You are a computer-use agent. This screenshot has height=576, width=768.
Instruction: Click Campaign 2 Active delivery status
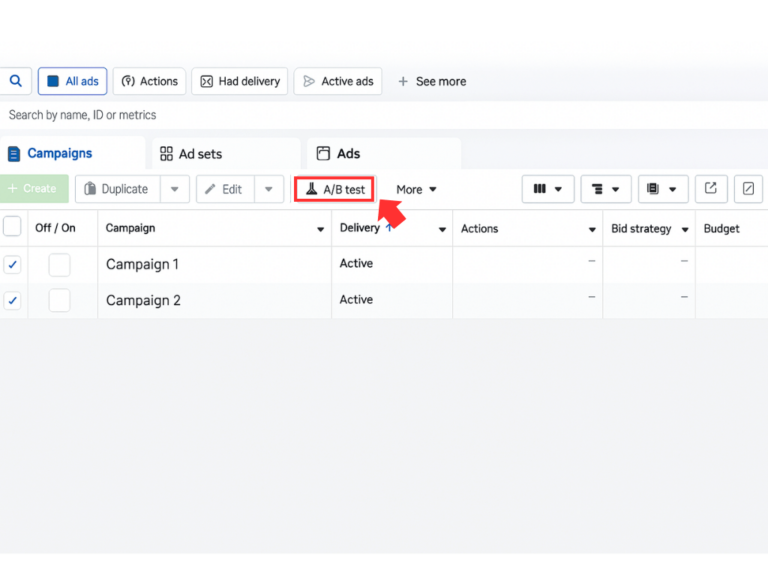tap(356, 299)
